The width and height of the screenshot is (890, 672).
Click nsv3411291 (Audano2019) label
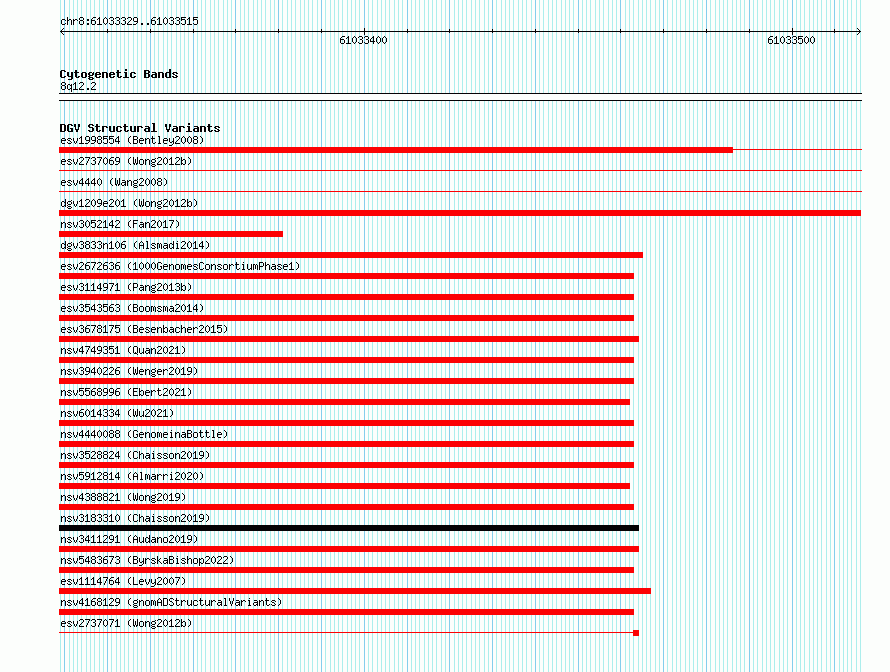click(x=129, y=539)
